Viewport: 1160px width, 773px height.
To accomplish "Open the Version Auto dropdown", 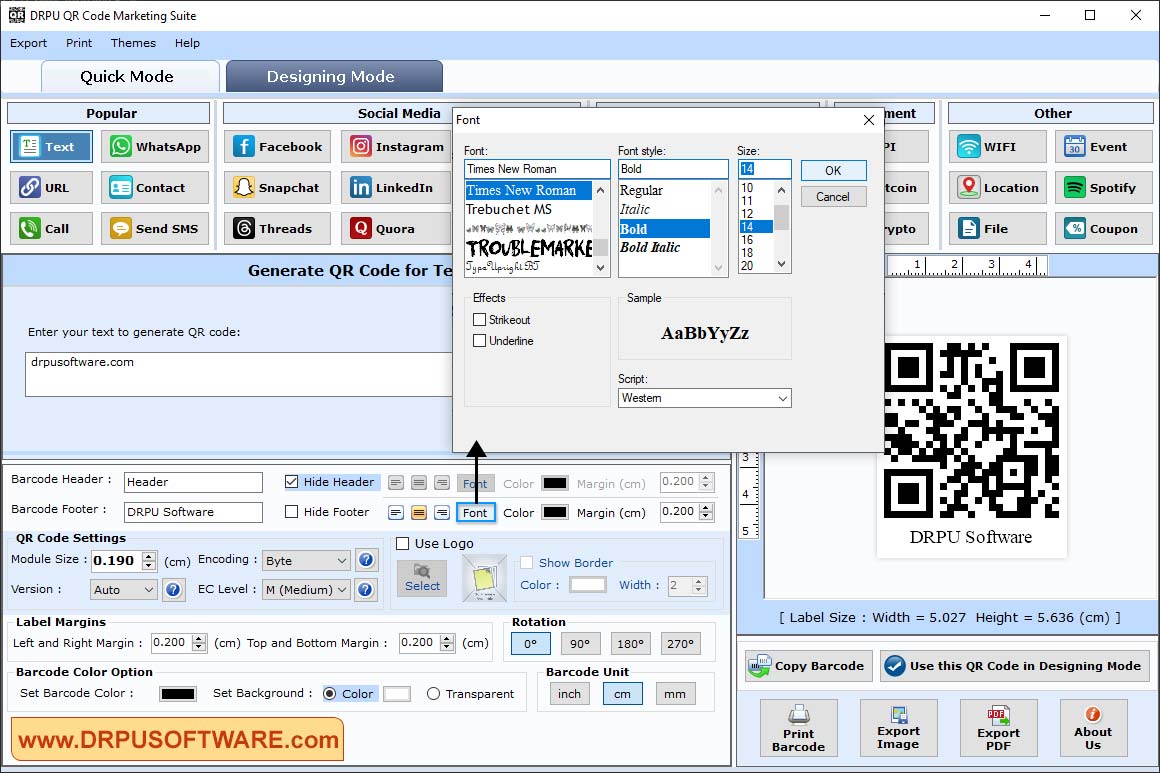I will 124,590.
